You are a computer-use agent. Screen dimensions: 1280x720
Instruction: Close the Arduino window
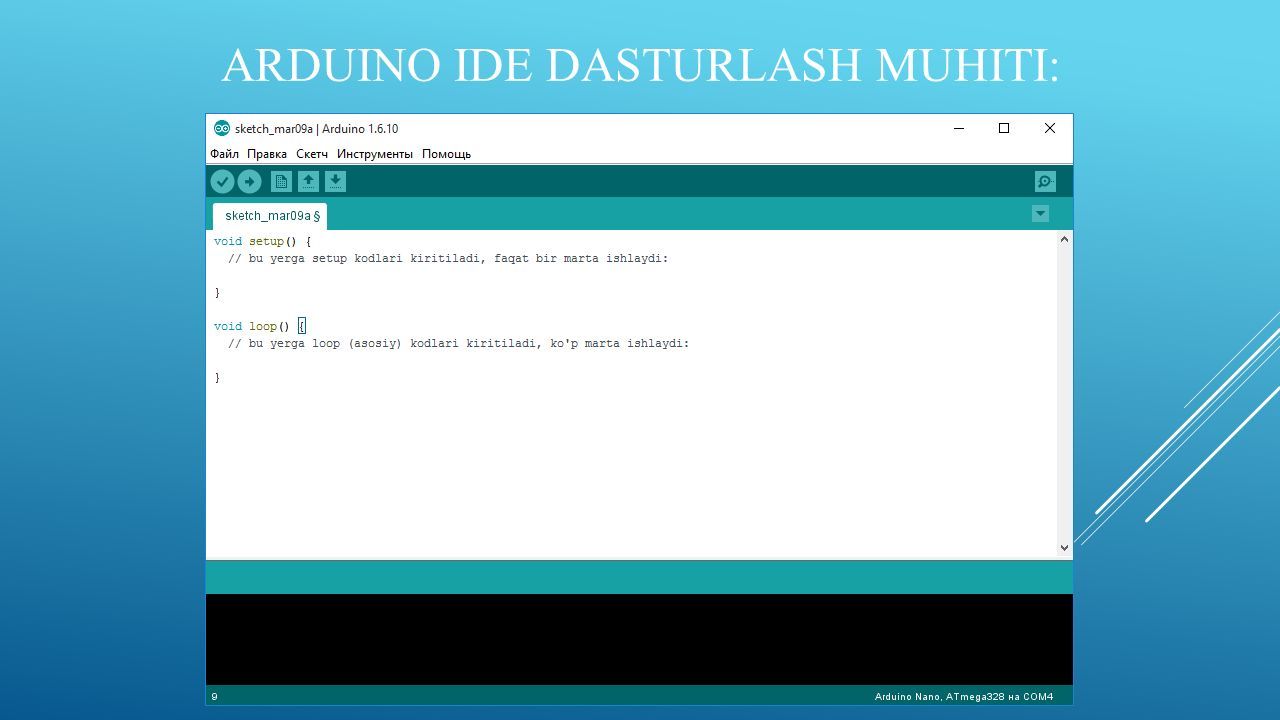tap(1049, 128)
